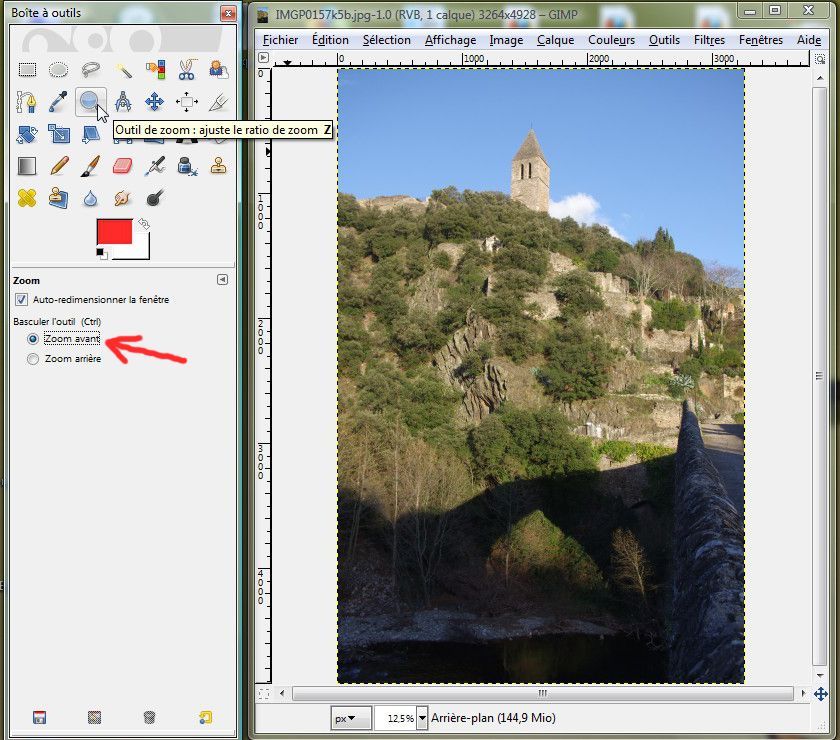Swap foreground and background colors
Viewport: 840px width, 740px height.
point(144,223)
